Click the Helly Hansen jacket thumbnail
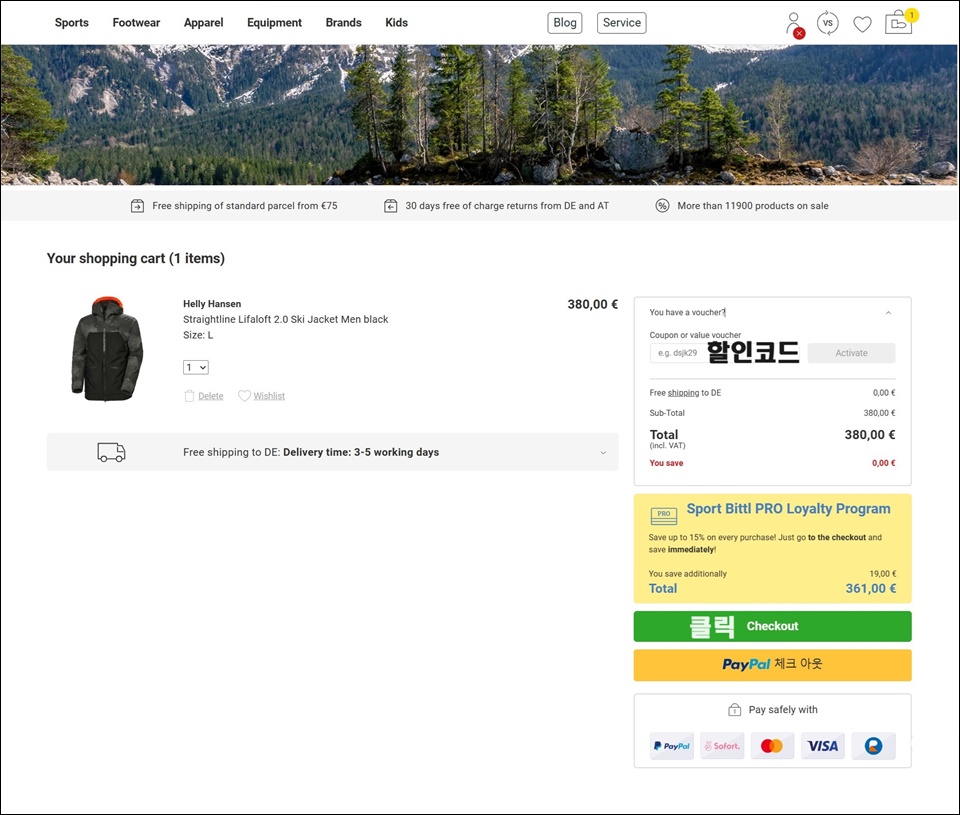This screenshot has width=960, height=815. coord(108,348)
